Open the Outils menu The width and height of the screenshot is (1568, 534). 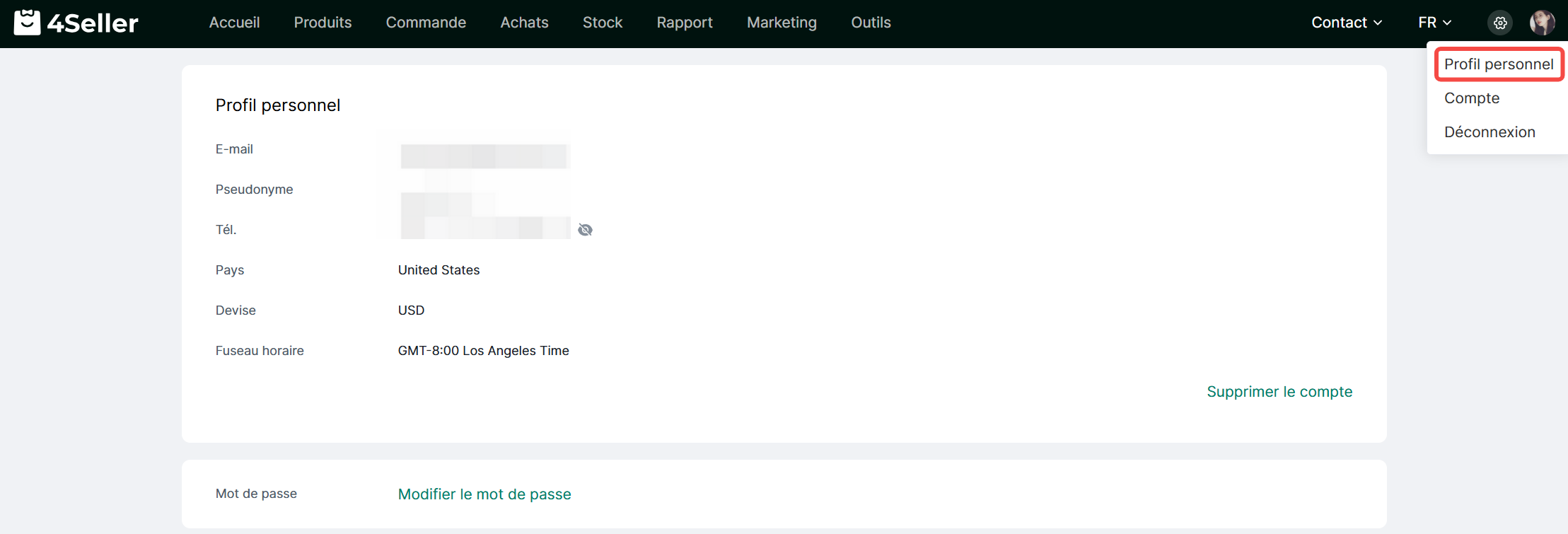point(871,23)
